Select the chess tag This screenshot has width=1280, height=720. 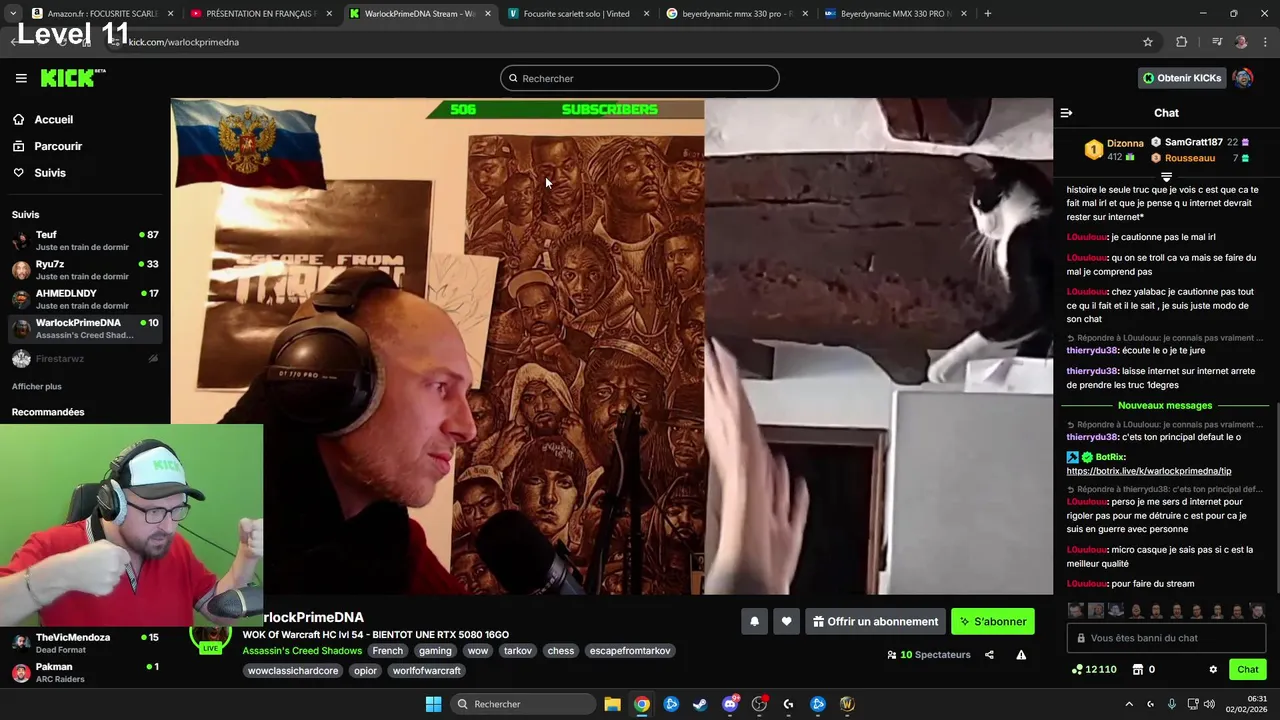click(561, 651)
